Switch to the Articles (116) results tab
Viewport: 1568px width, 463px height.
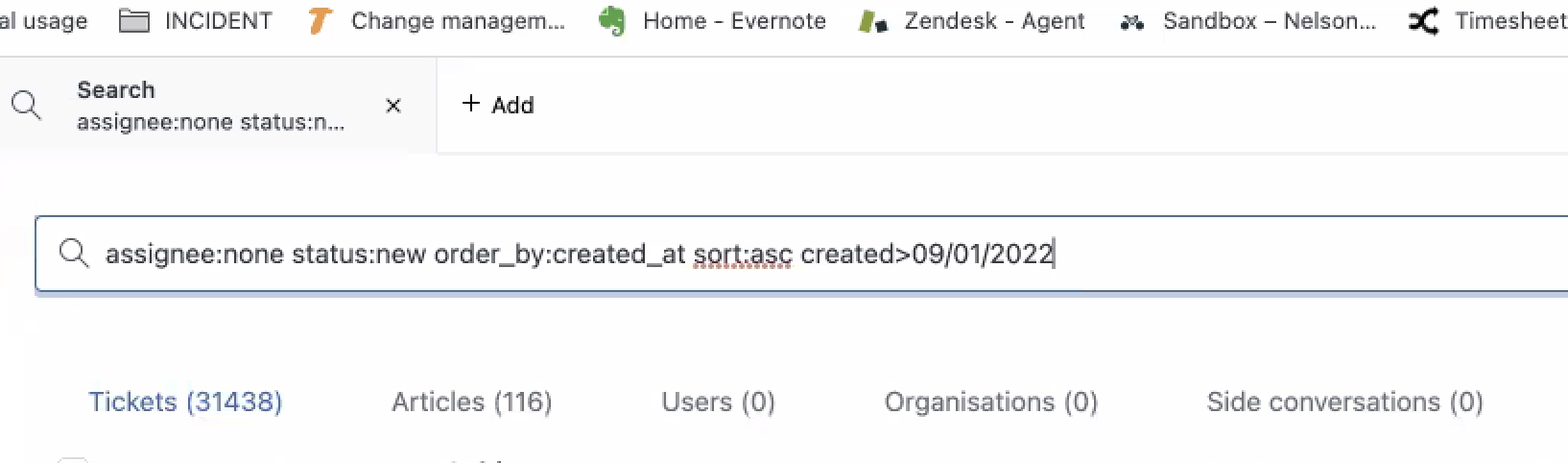(471, 402)
